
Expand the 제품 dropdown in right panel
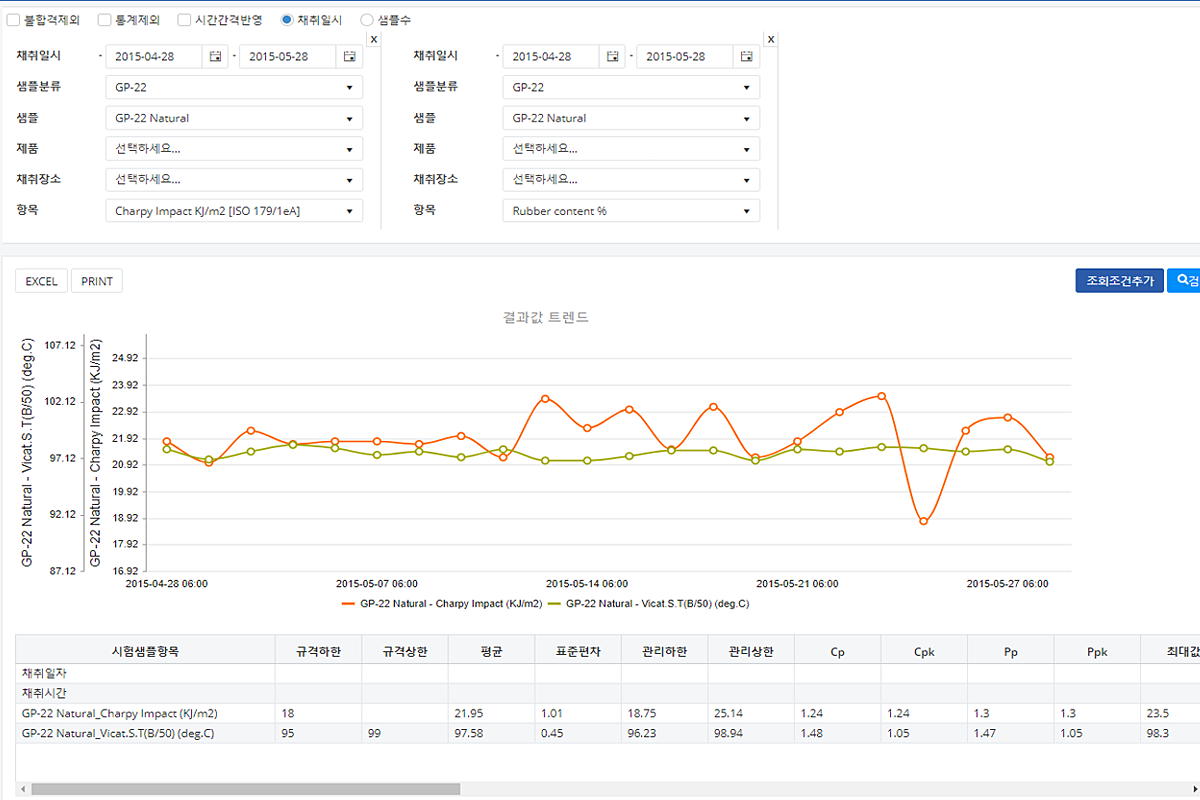tap(631, 149)
